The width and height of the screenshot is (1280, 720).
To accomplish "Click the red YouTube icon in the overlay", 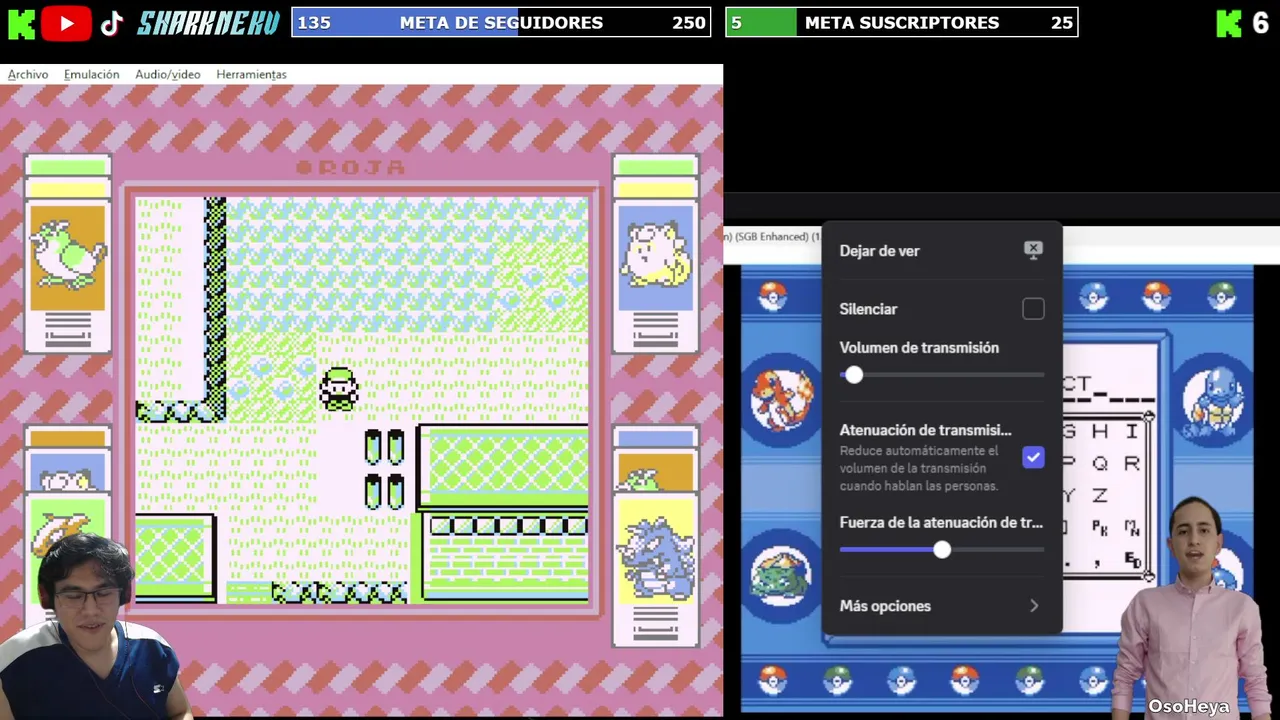I will pos(67,23).
